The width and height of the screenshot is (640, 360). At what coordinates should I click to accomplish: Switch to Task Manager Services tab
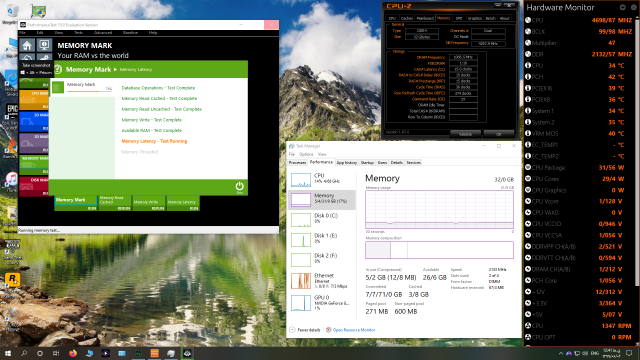click(x=413, y=162)
